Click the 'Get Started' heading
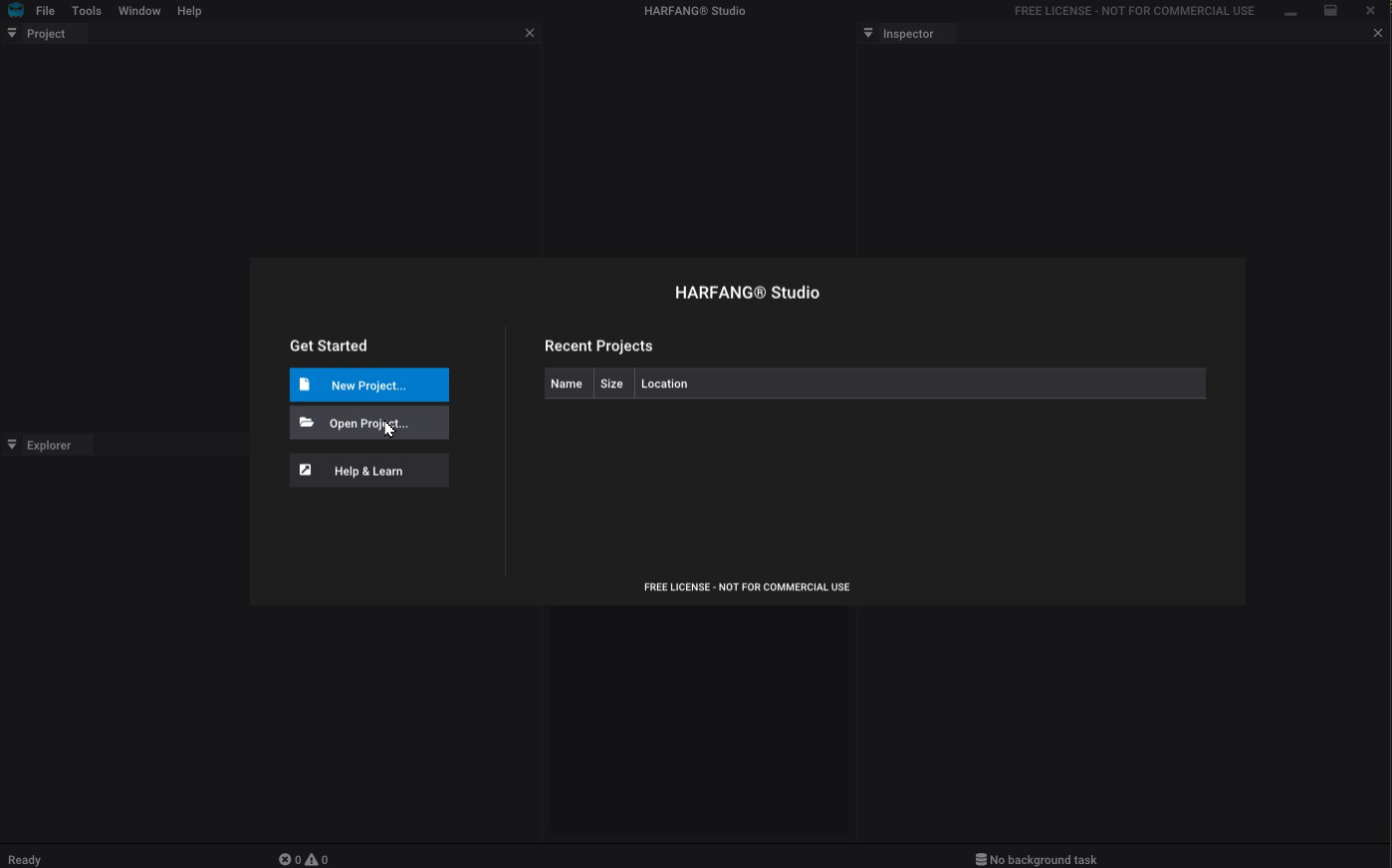 [329, 346]
